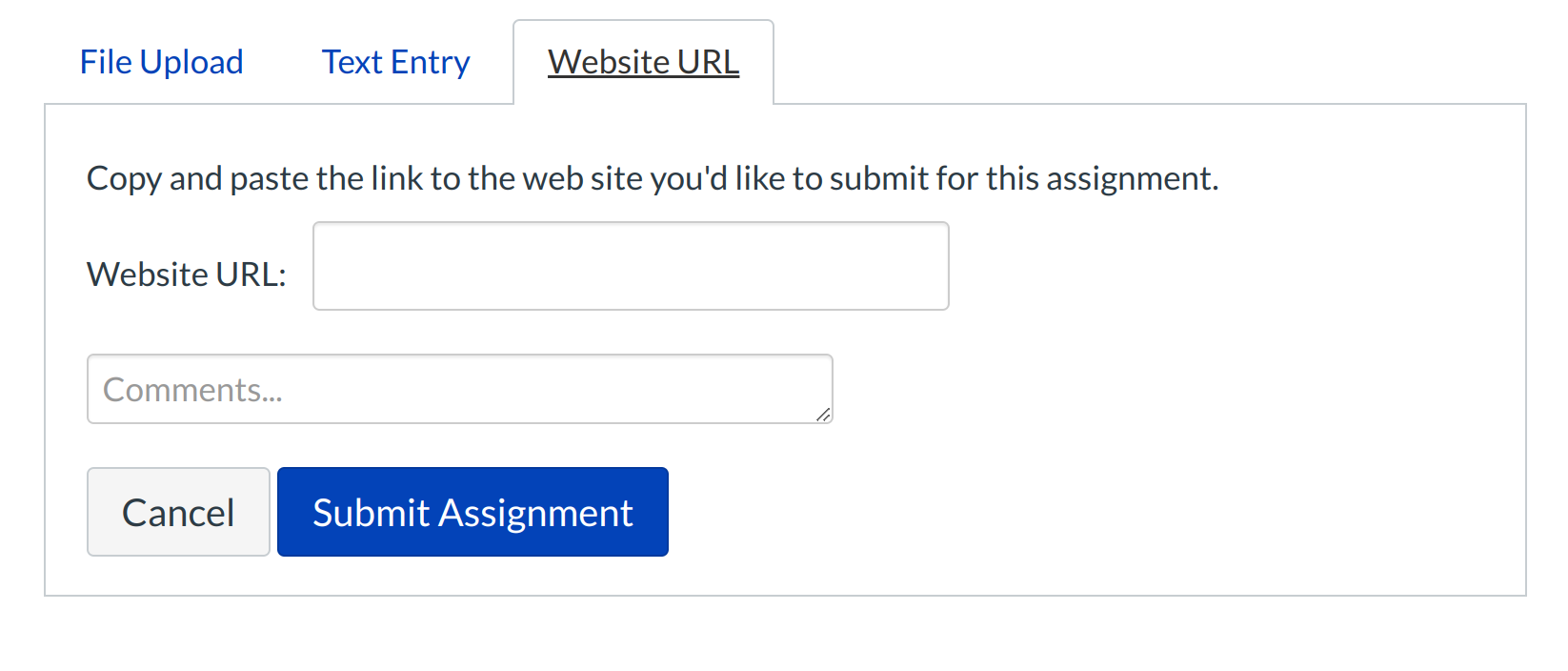This screenshot has width=1568, height=671.
Task: Click the copy and paste instruction text
Action: tap(653, 178)
